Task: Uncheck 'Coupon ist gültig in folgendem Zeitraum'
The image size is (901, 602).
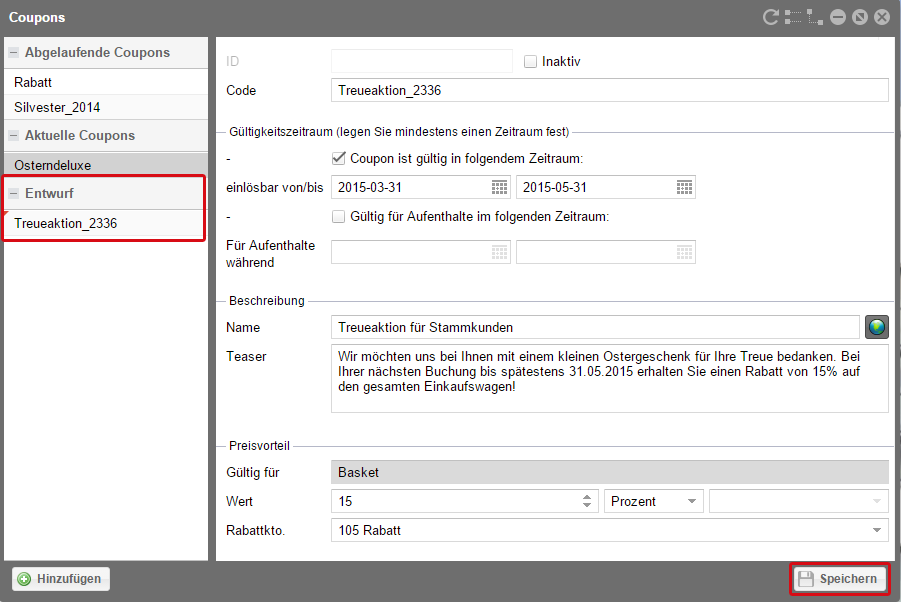Action: 339,158
